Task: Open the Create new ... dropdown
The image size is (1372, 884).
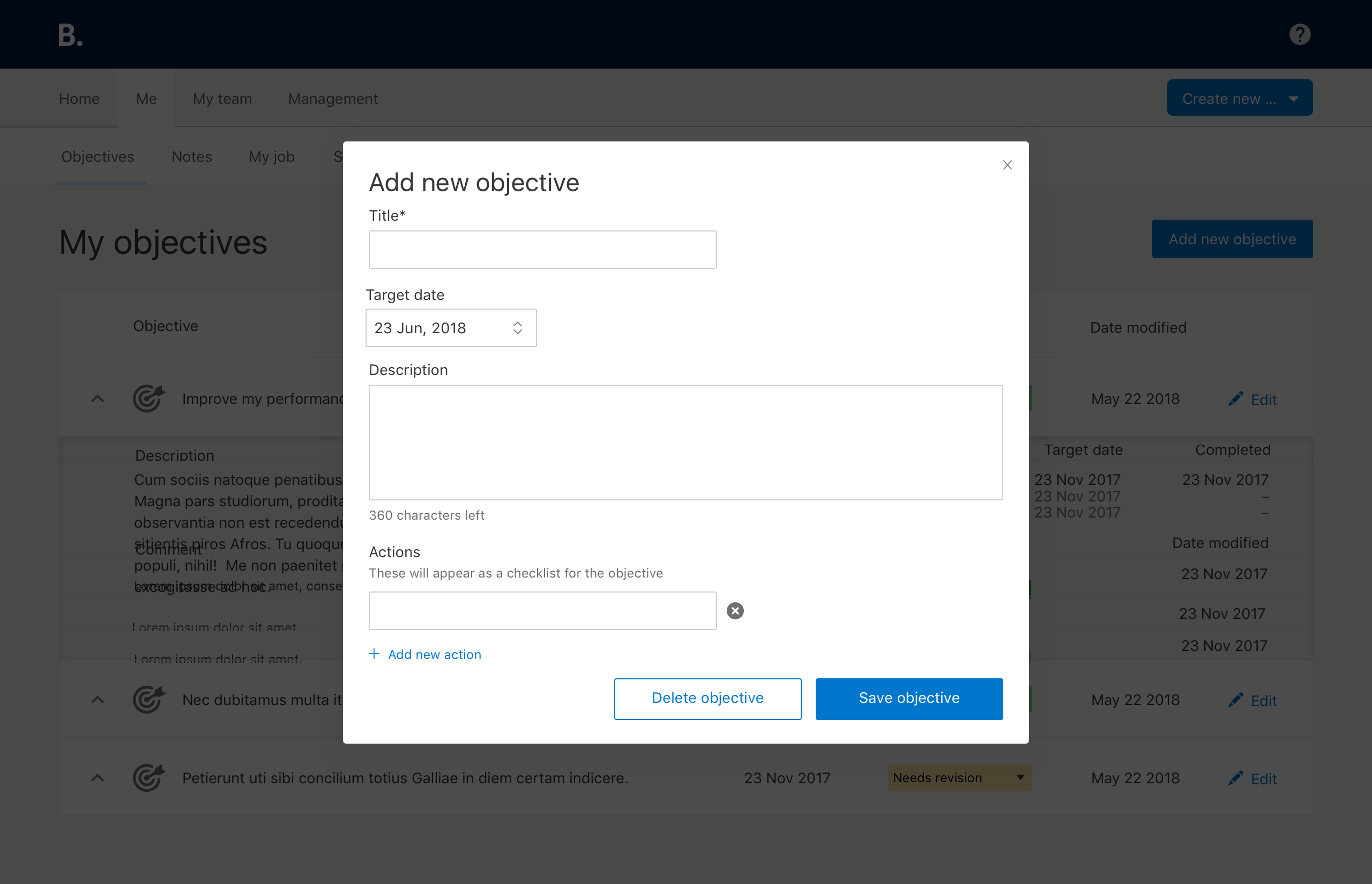Action: coord(1240,98)
